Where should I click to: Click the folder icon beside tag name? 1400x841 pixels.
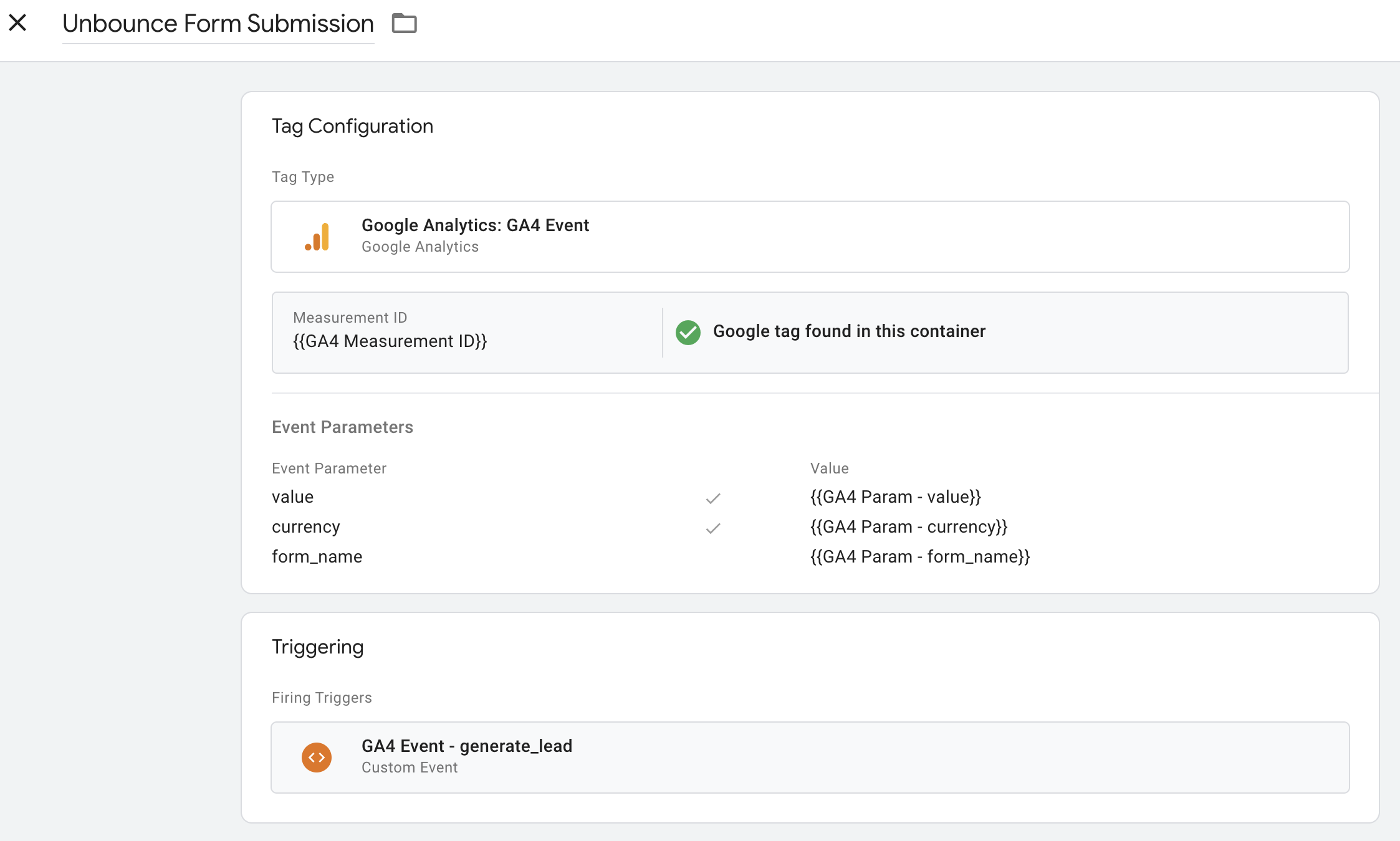(x=404, y=24)
